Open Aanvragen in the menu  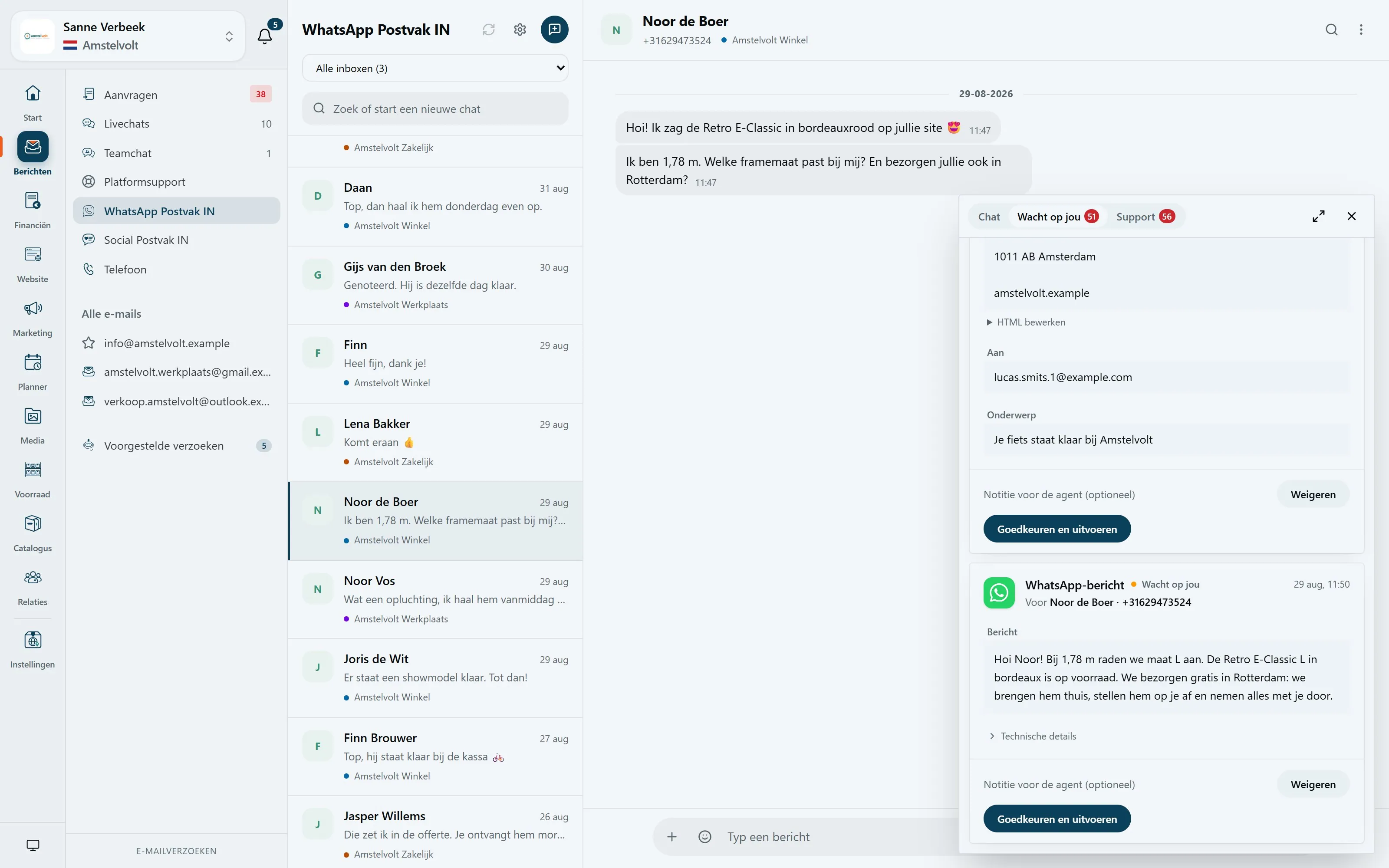point(177,95)
